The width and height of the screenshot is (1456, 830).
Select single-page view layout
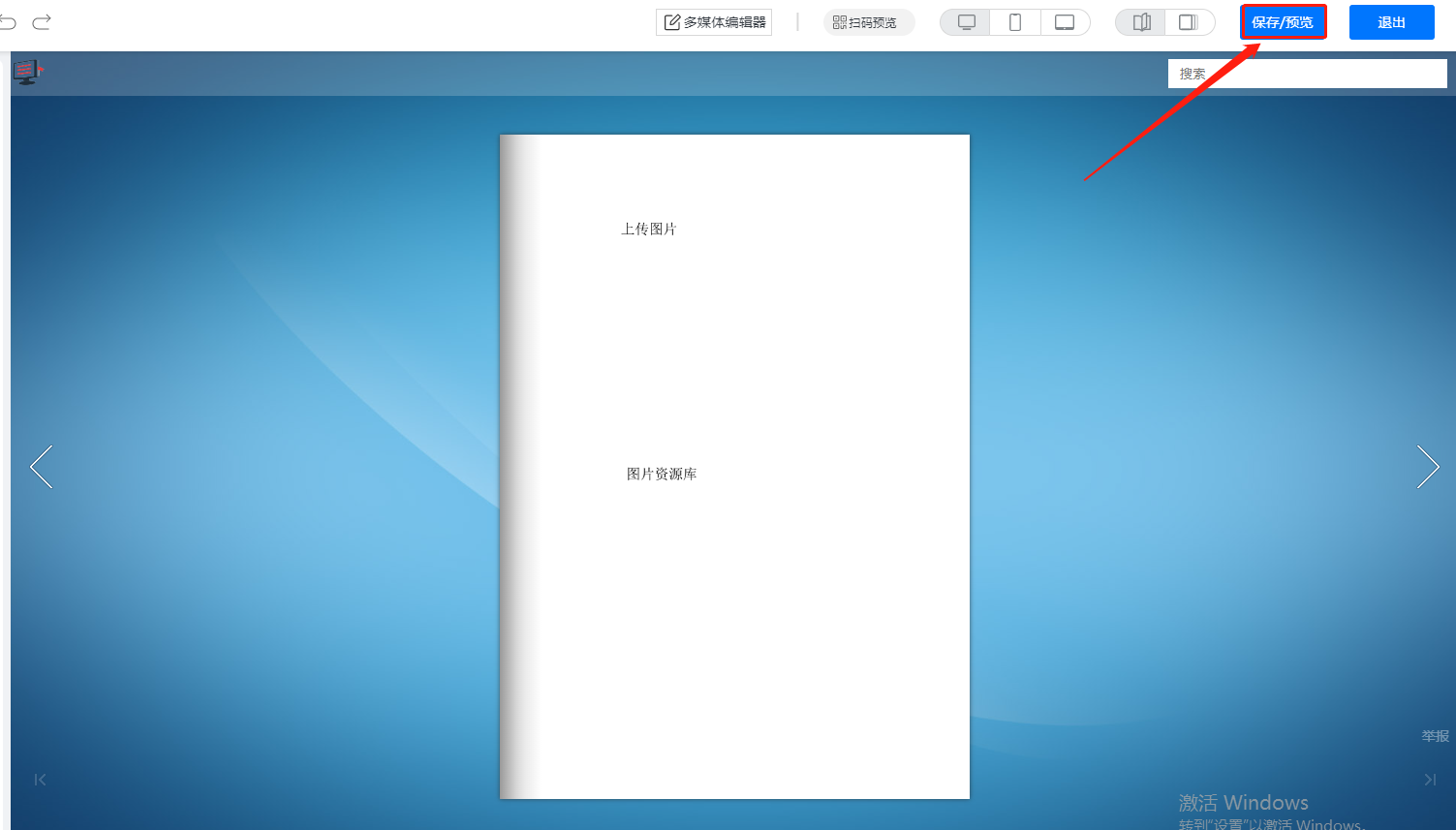click(x=1189, y=22)
